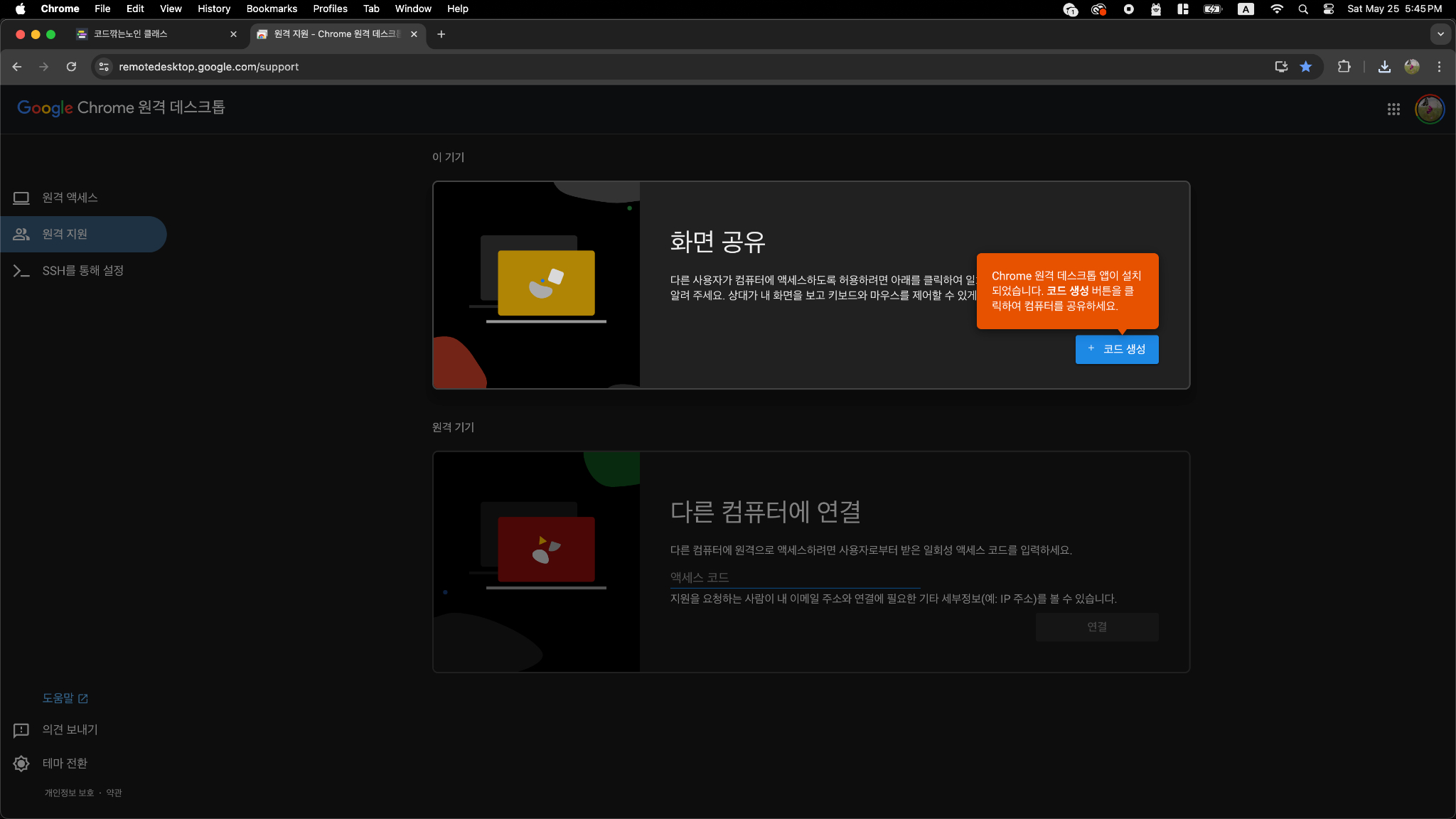Viewport: 1456px width, 819px height.
Task: Expand the tab search dropdown arrow
Action: pyautogui.click(x=1440, y=34)
